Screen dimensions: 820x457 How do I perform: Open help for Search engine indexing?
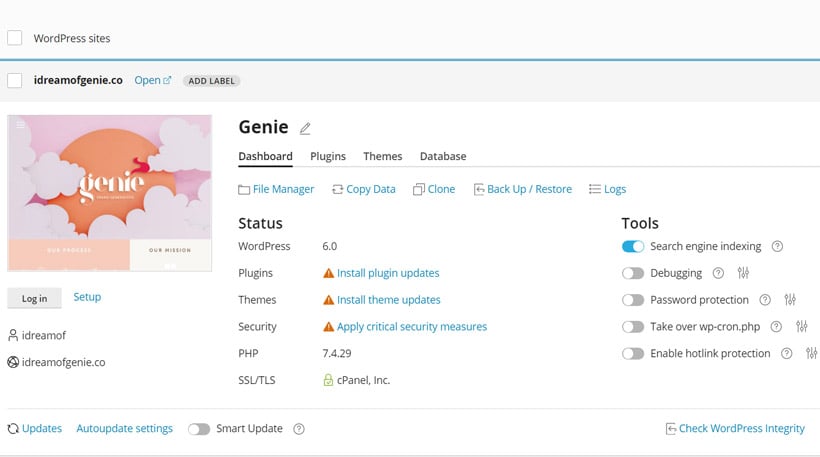(x=778, y=246)
